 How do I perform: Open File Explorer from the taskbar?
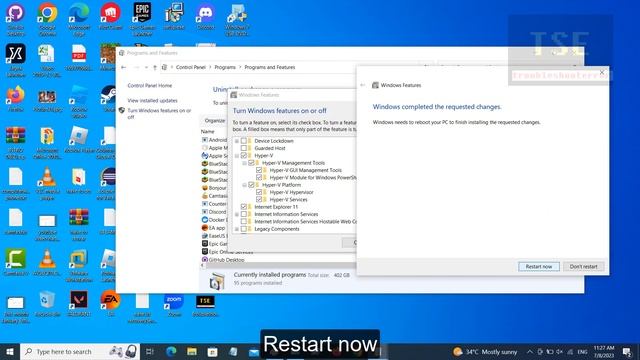(x=192, y=351)
